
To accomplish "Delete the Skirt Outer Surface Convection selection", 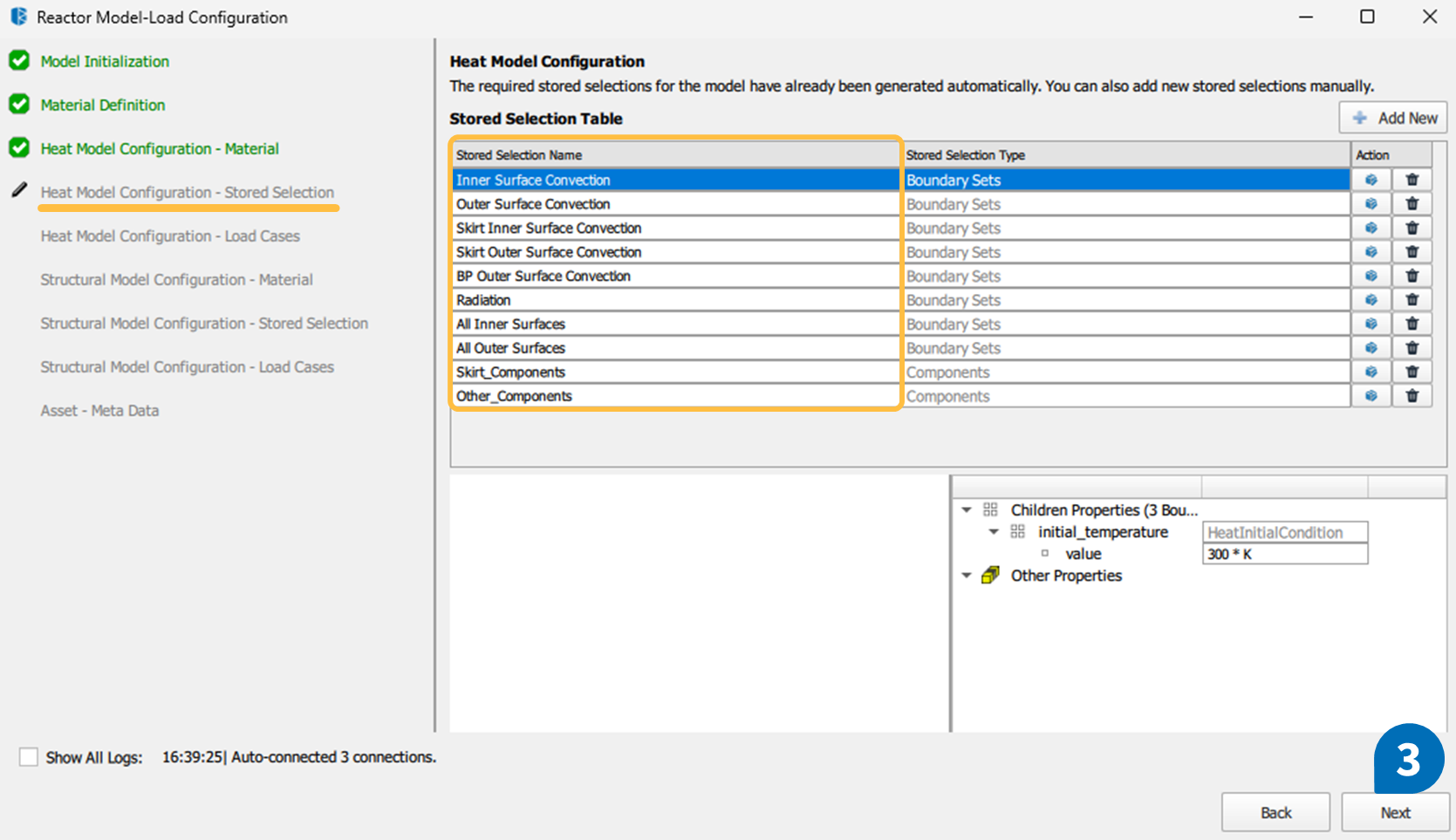I will (1412, 252).
